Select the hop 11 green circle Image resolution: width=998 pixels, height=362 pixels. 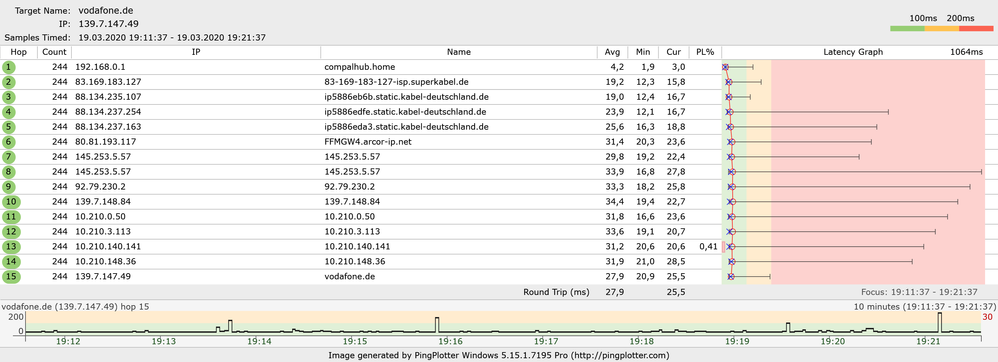coord(11,216)
